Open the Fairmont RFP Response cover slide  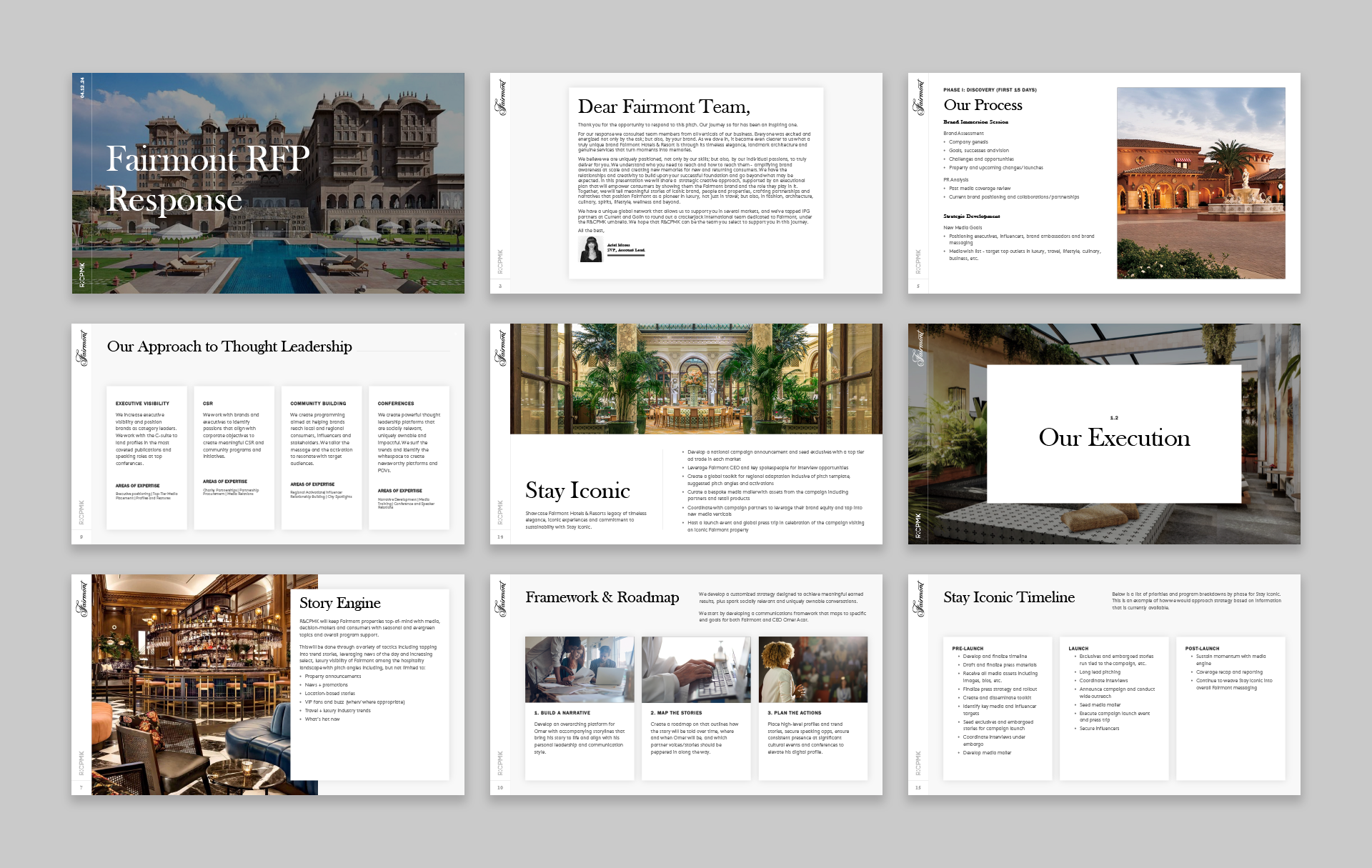click(267, 183)
